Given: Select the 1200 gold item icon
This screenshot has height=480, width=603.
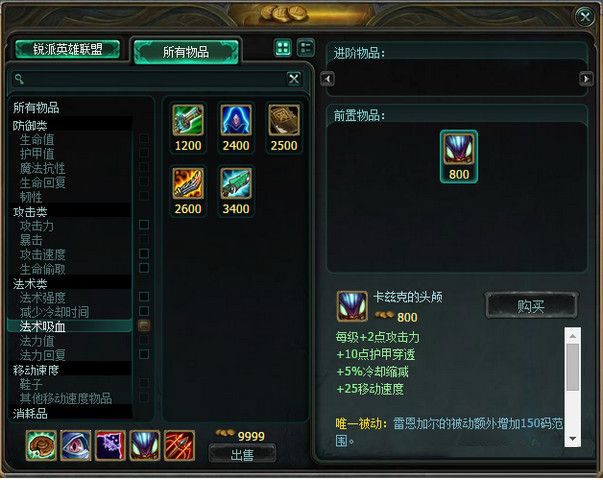Looking at the screenshot, I should 188,120.
